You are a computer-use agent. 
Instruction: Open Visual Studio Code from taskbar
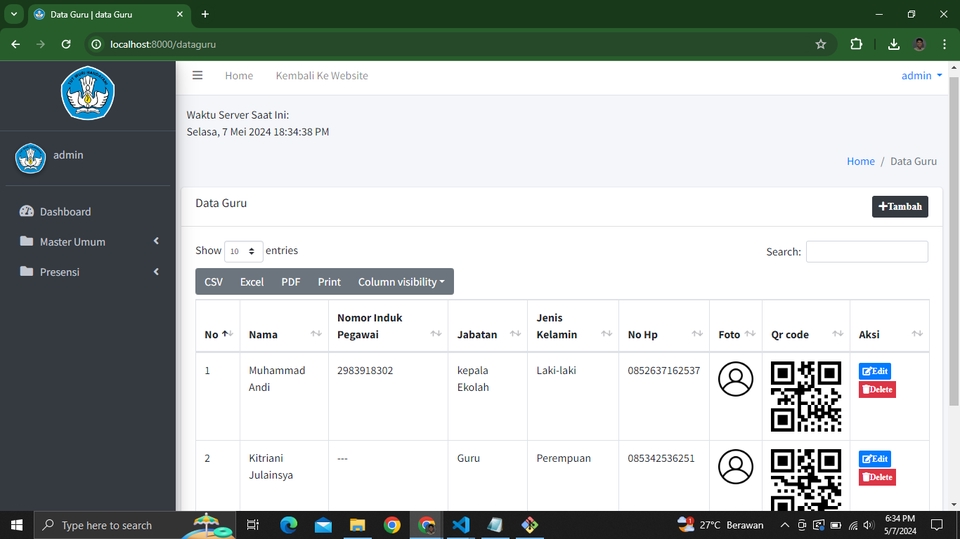[461, 525]
